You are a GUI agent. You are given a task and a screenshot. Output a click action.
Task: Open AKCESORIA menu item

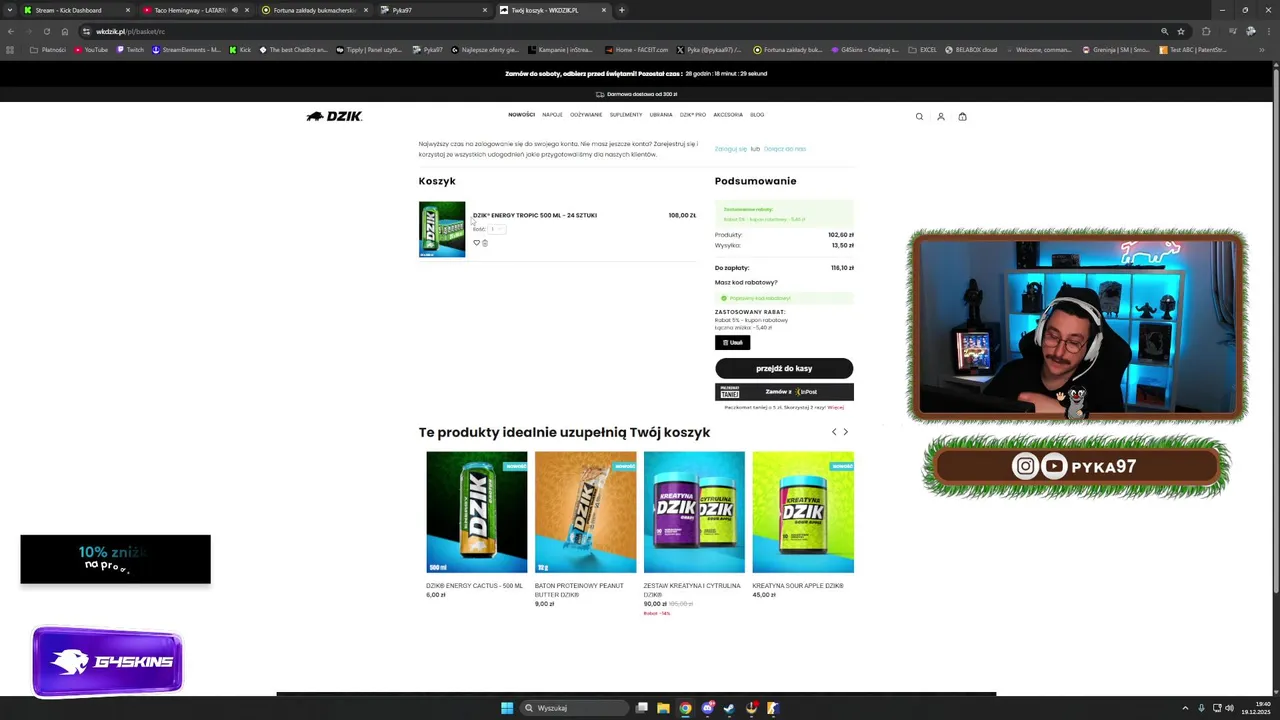[728, 115]
